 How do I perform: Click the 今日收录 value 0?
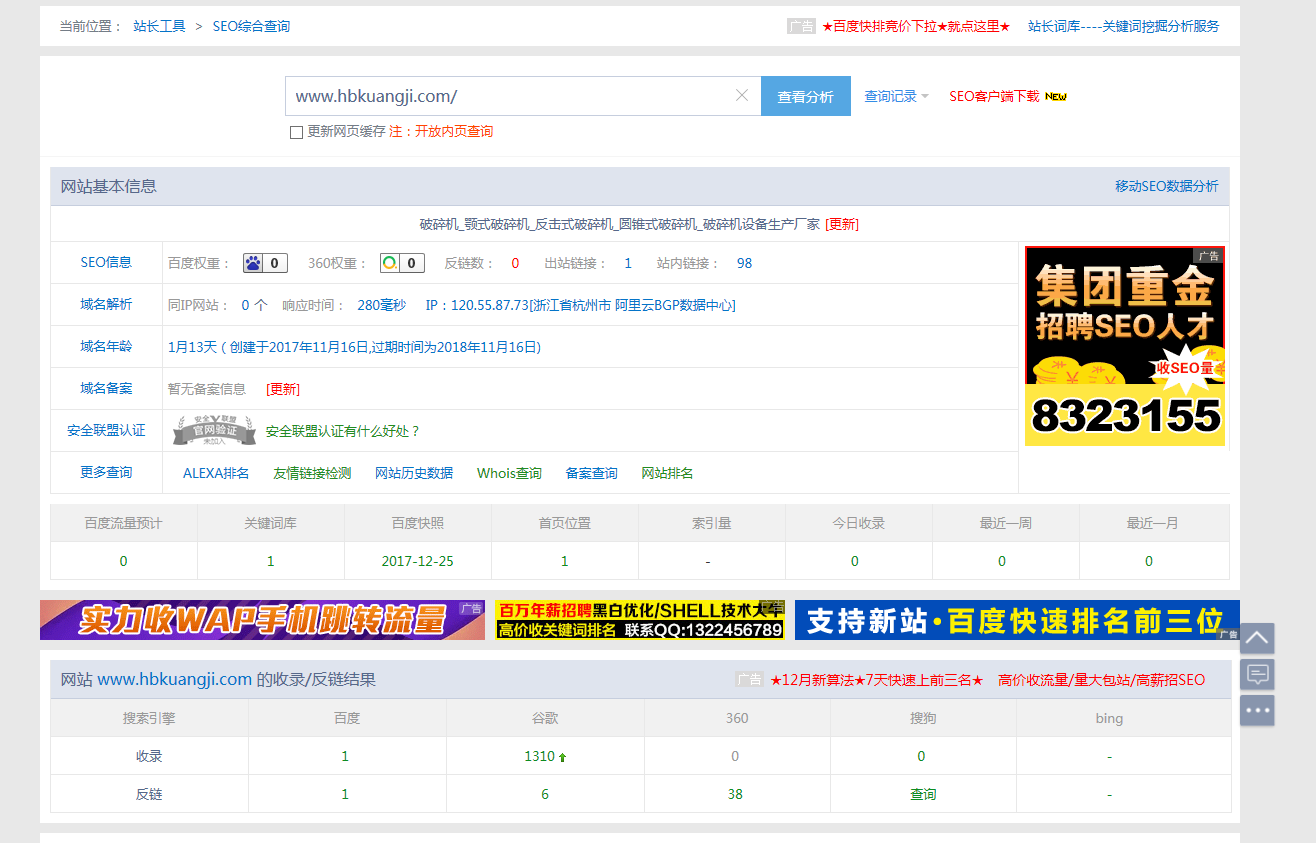855,561
